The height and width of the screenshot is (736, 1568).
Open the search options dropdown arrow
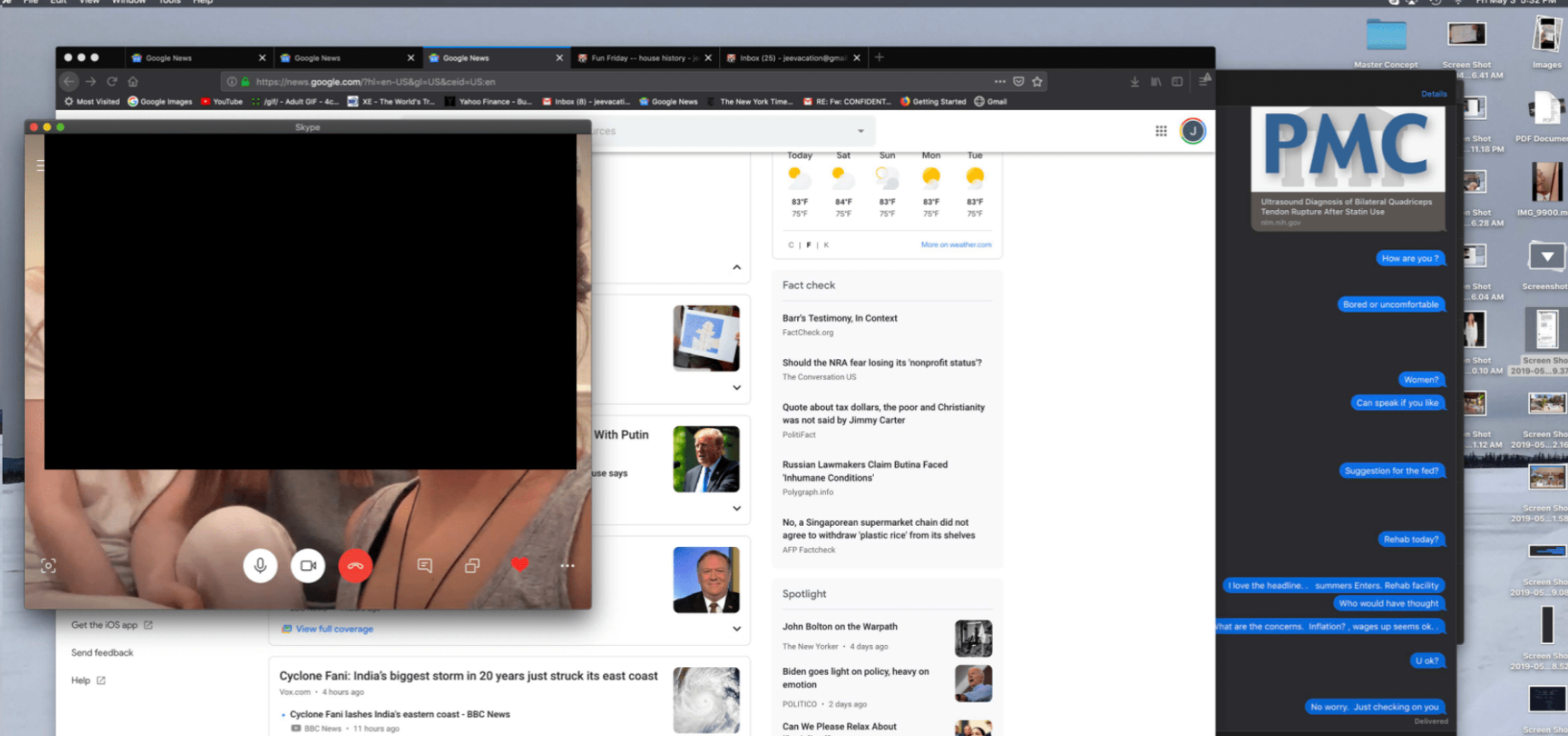pos(861,131)
